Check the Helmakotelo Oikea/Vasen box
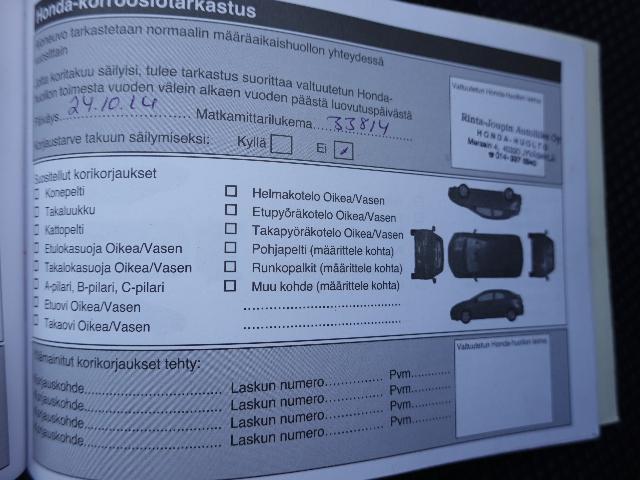The image size is (640, 480). pyautogui.click(x=231, y=191)
